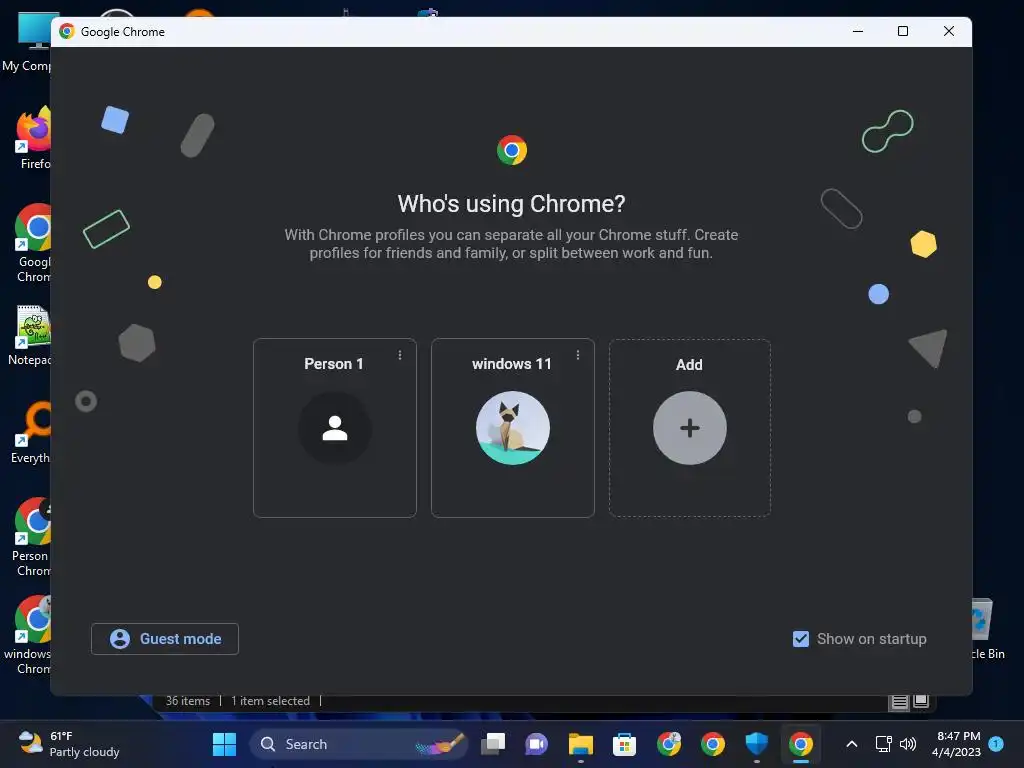Screen dimensions: 1024x768
Task: Close the Google Chrome profile picker window
Action: click(949, 31)
